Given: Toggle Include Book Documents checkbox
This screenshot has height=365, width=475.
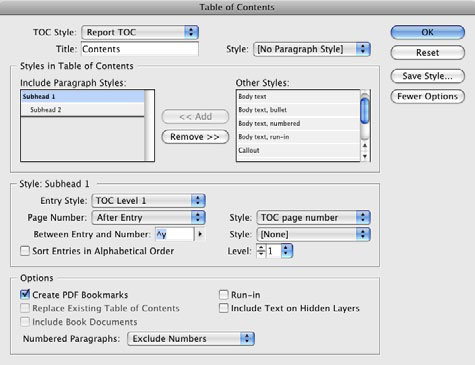Looking at the screenshot, I should pos(25,322).
